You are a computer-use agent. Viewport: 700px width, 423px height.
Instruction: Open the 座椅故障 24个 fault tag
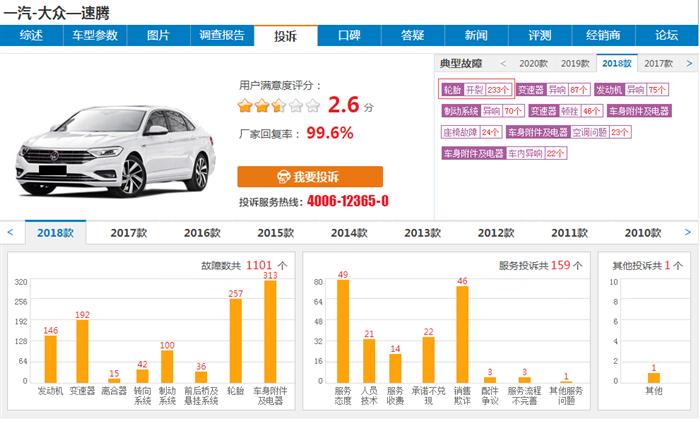472,132
